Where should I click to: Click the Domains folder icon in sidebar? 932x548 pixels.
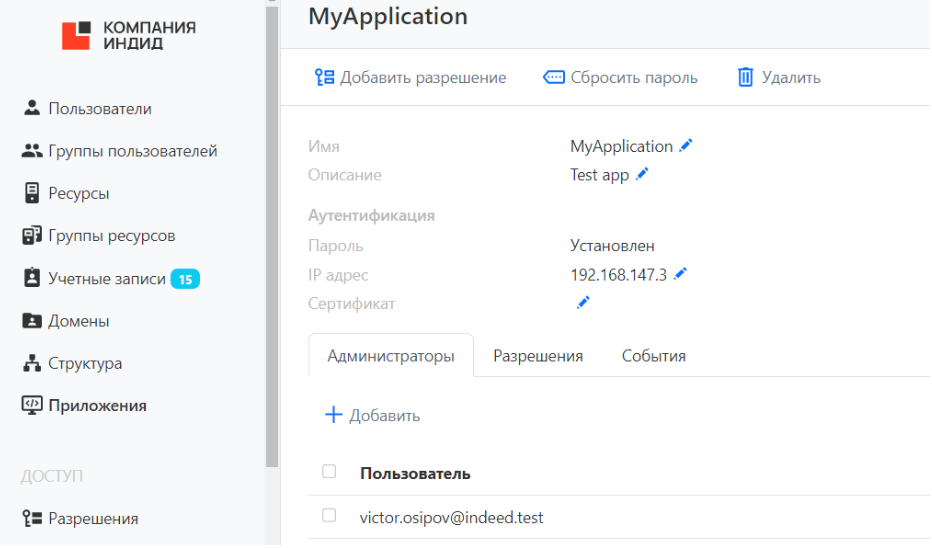click(x=31, y=321)
